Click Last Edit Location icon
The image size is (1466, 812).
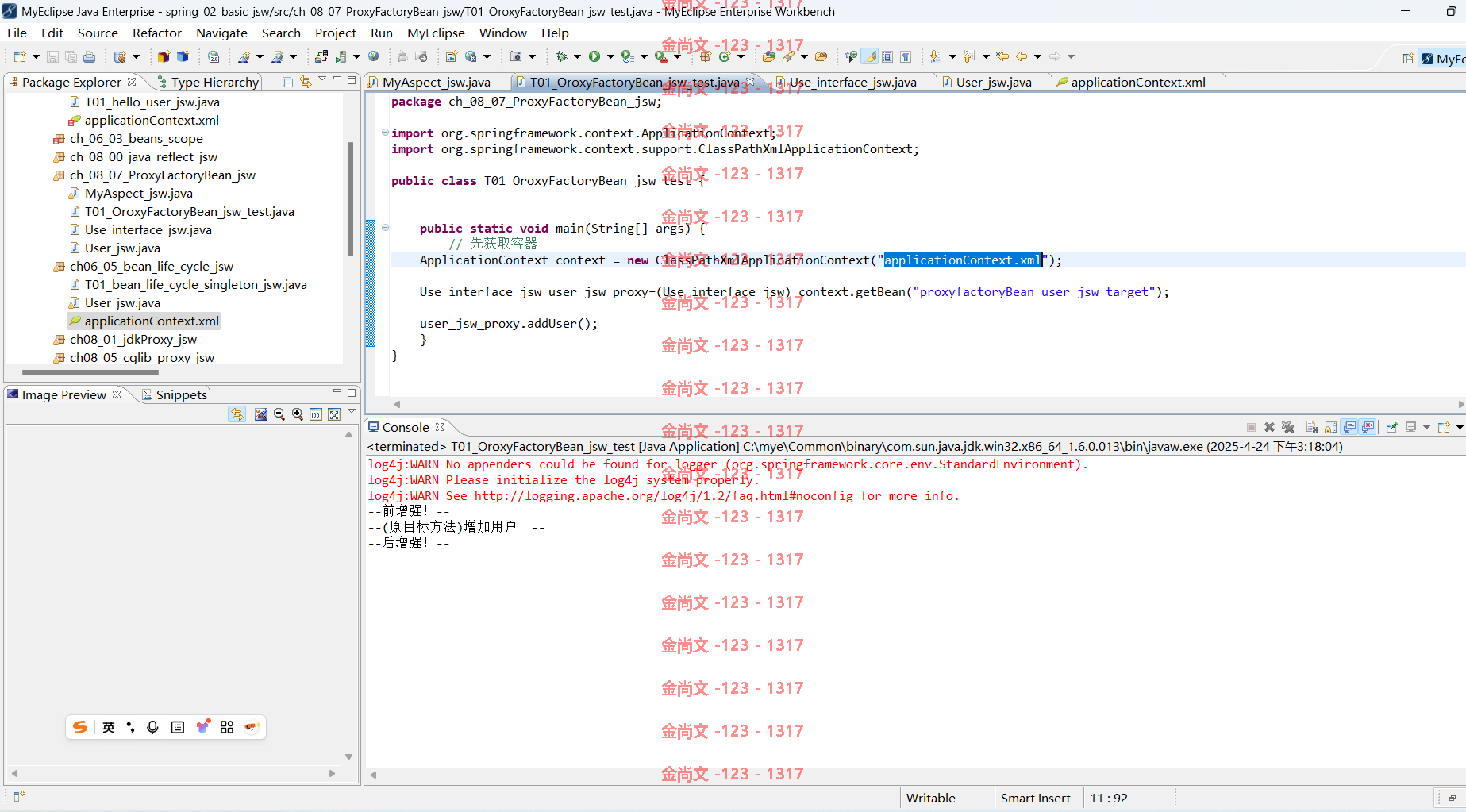click(1002, 56)
